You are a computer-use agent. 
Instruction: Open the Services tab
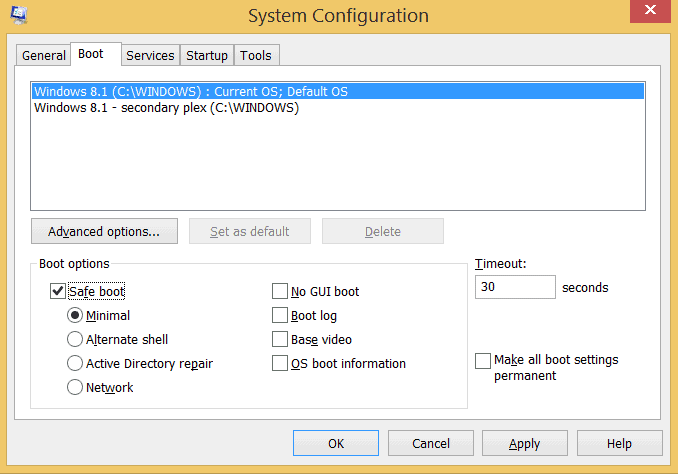150,55
